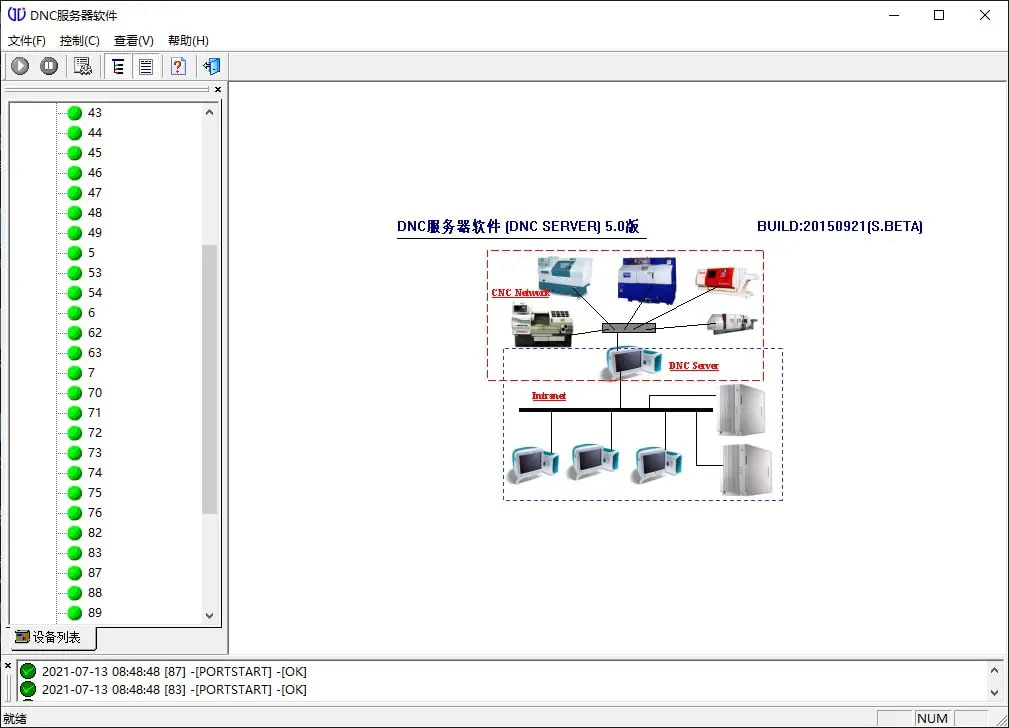Click the log panel scroll down arrow
Viewport: 1009px width, 728px height.
(994, 693)
